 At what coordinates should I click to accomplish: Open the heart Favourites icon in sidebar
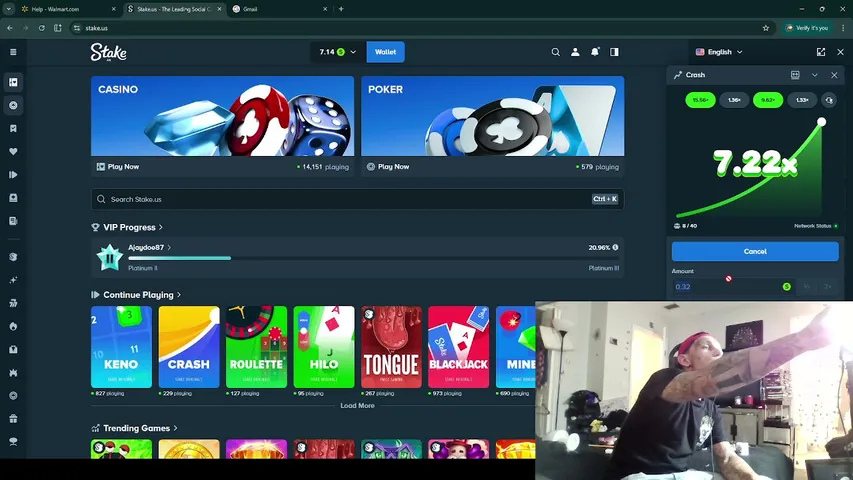click(13, 151)
